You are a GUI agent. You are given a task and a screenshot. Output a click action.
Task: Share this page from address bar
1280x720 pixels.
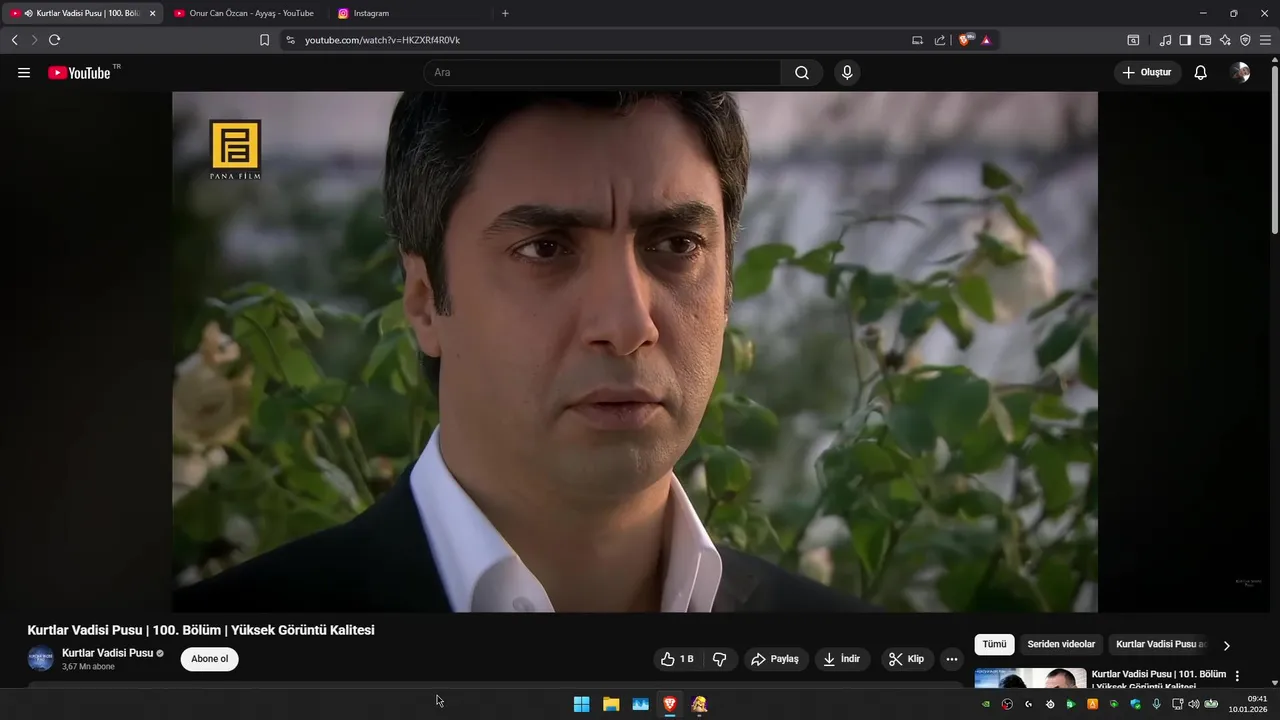(940, 40)
